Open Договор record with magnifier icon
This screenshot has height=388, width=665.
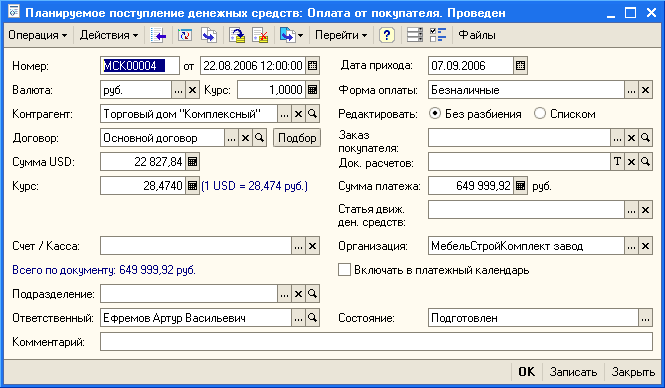[260, 138]
